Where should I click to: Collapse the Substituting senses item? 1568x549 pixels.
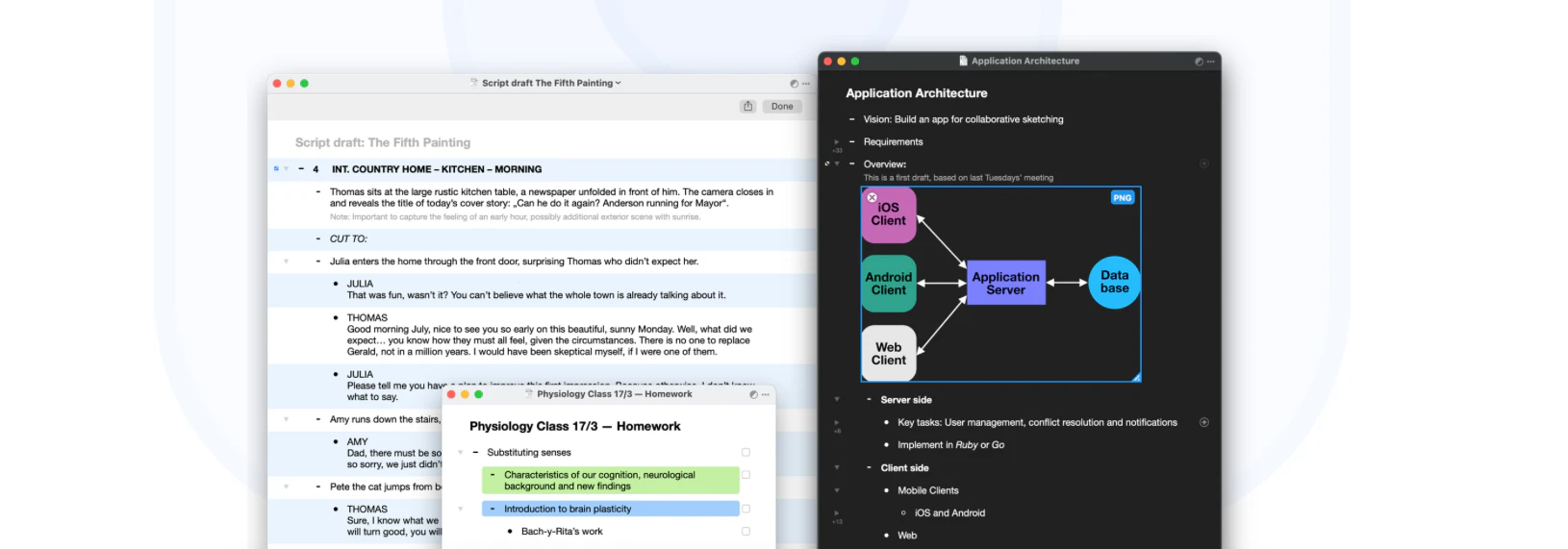tap(461, 453)
